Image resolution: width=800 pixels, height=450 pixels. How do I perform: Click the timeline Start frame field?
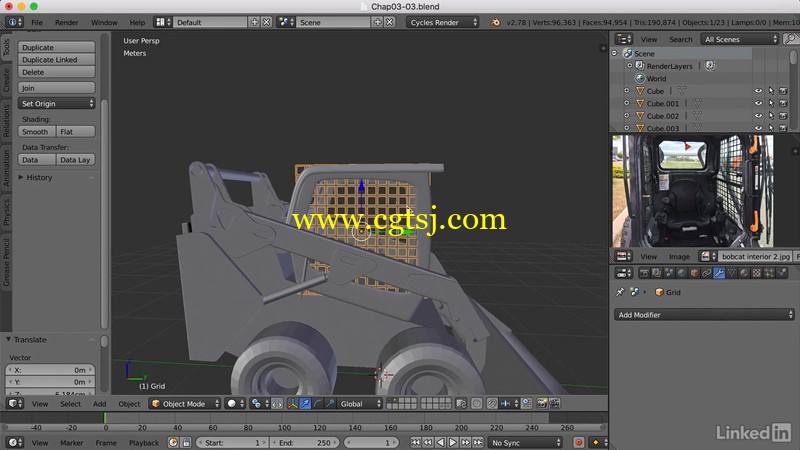click(x=232, y=443)
